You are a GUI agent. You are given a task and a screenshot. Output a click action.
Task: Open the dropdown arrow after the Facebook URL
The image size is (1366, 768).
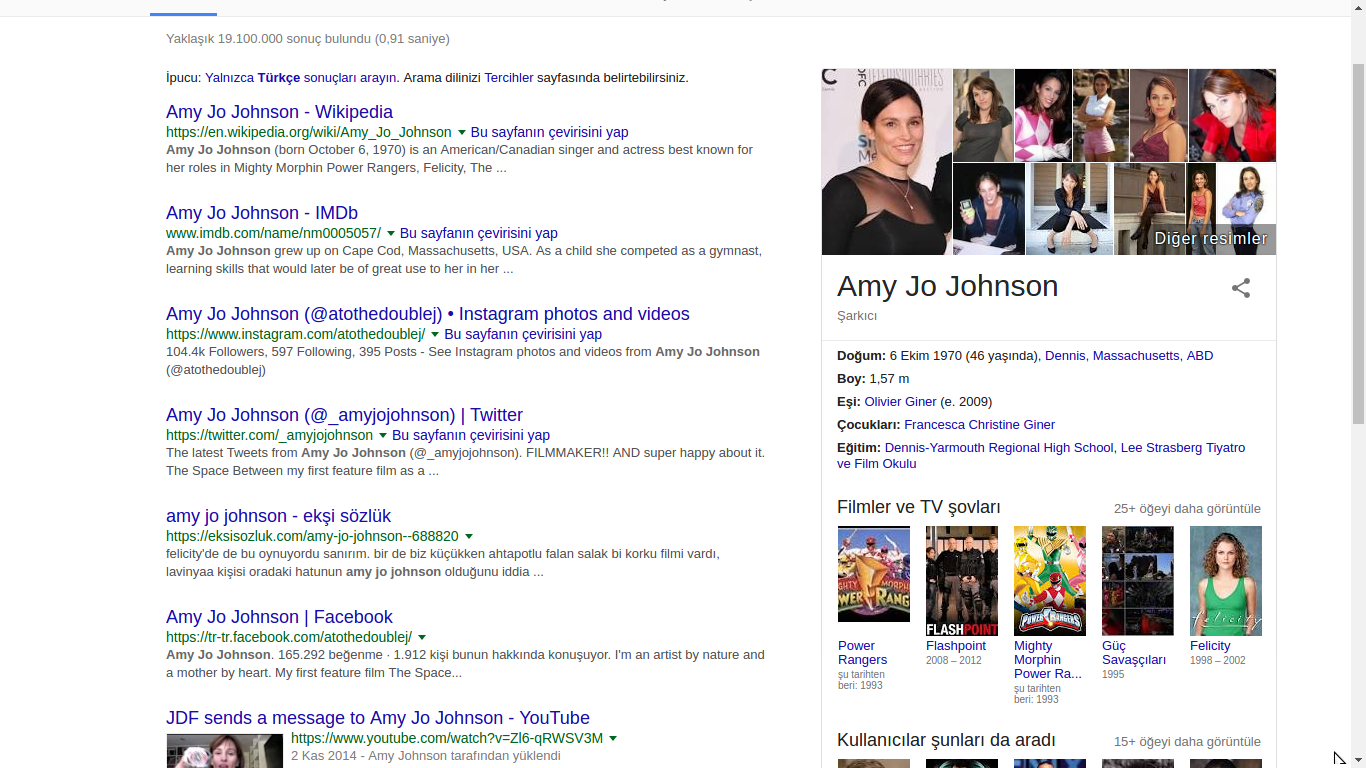pyautogui.click(x=422, y=638)
